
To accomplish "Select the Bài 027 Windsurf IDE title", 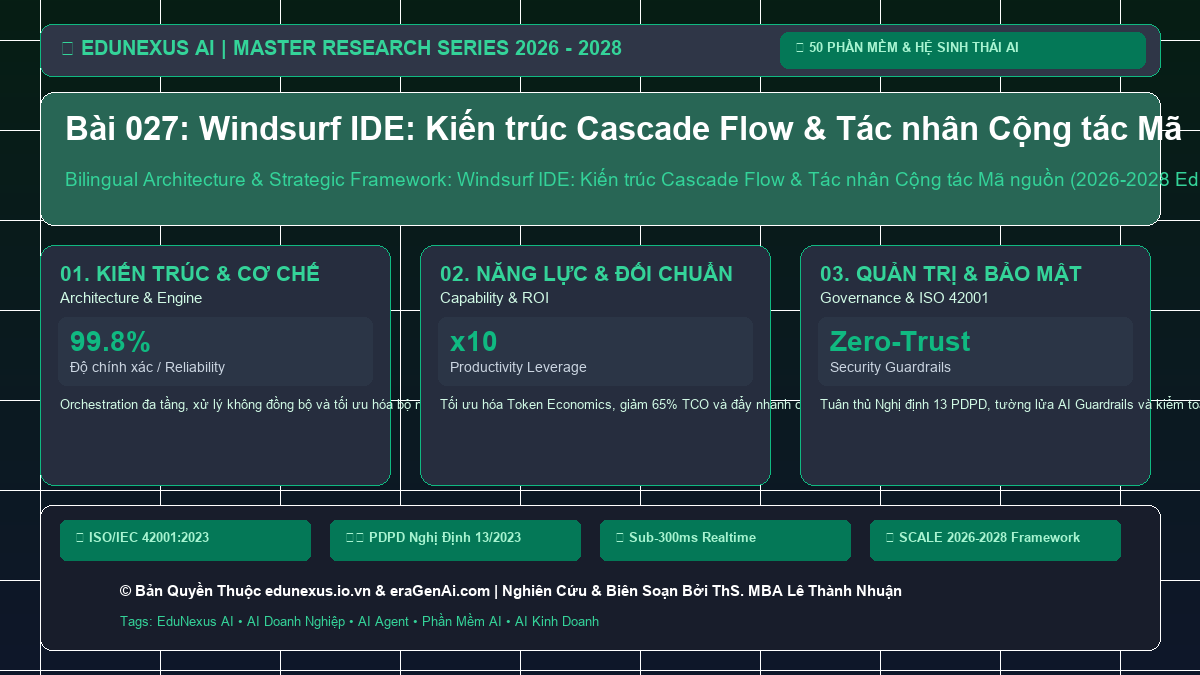I will tap(623, 129).
